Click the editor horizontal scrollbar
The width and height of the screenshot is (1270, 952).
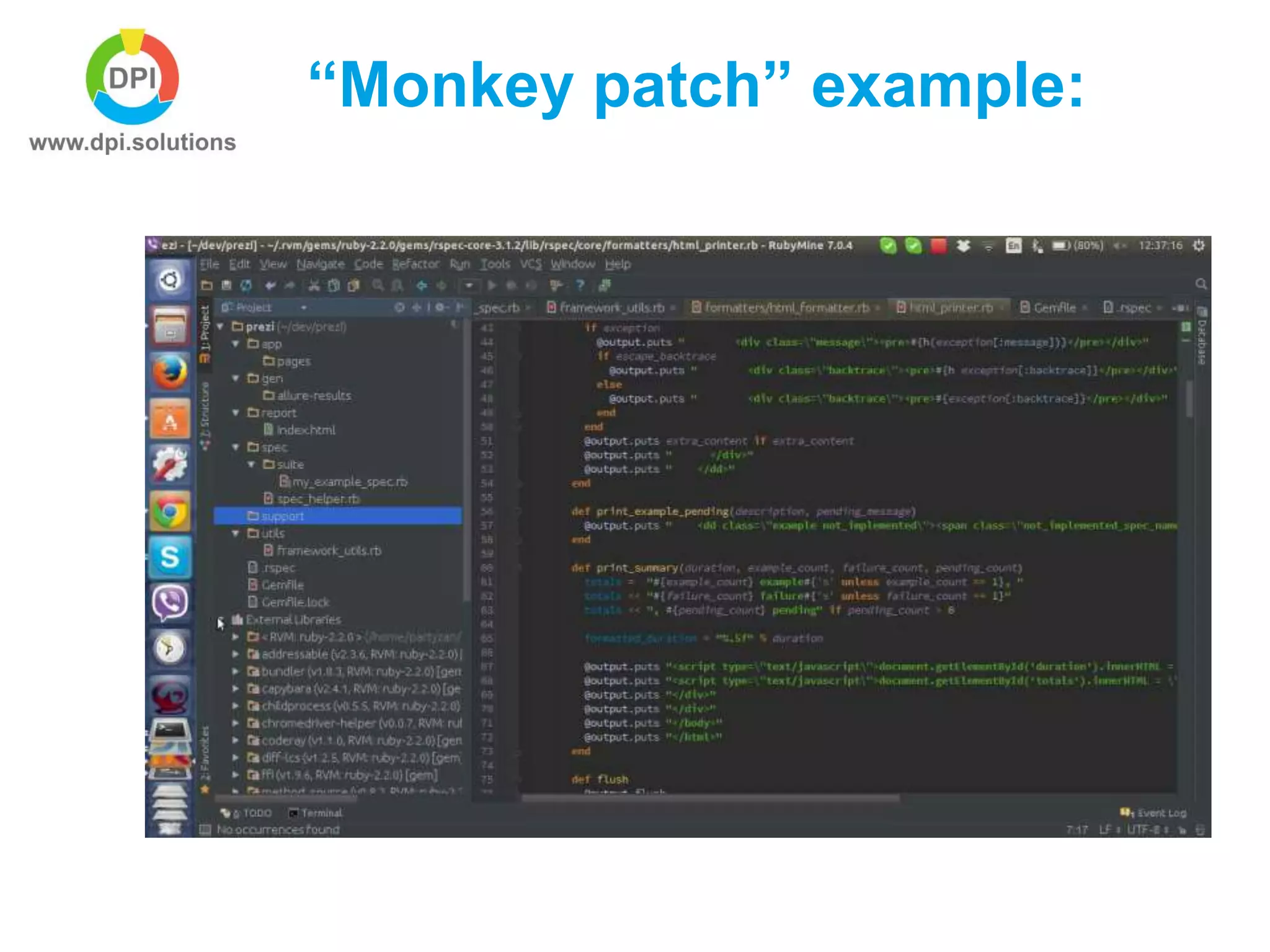pos(710,798)
